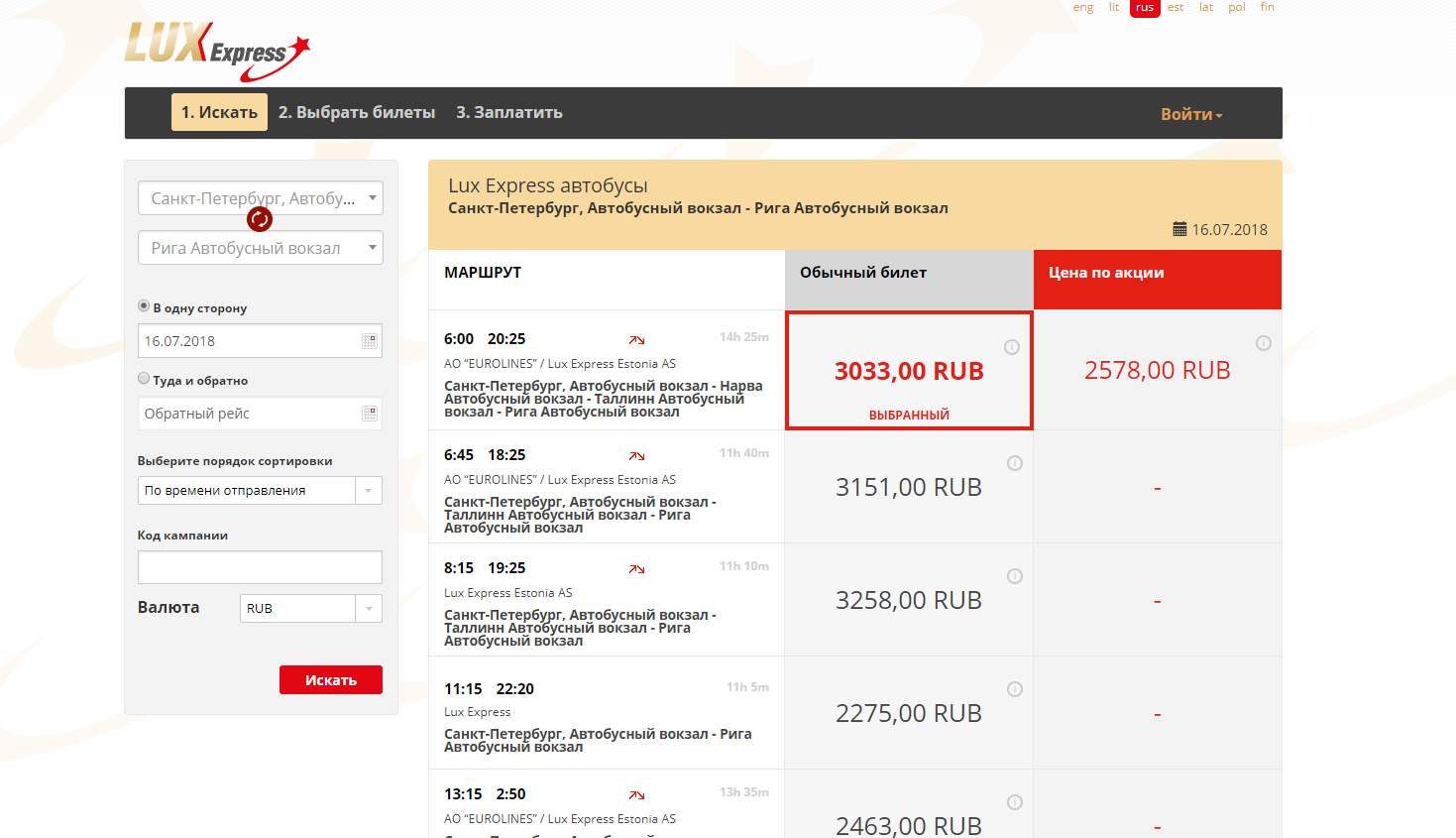Open info icon for the 3151,00 RUB ticket
The height and width of the screenshot is (838, 1456).
point(1015,463)
